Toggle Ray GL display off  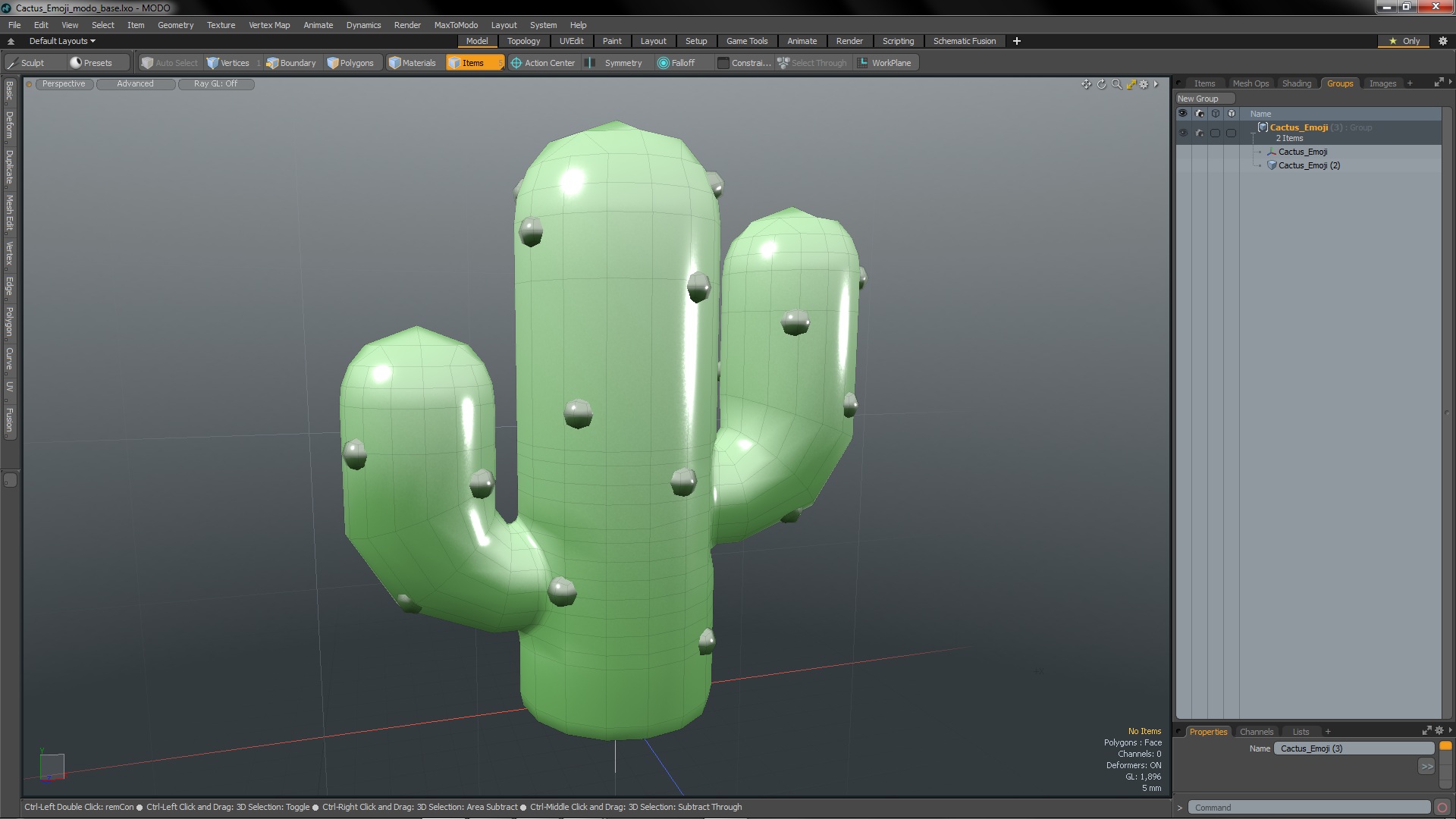(215, 83)
